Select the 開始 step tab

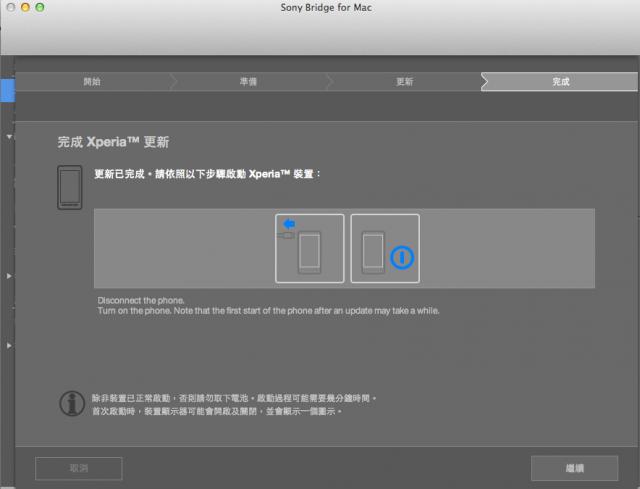[x=92, y=82]
